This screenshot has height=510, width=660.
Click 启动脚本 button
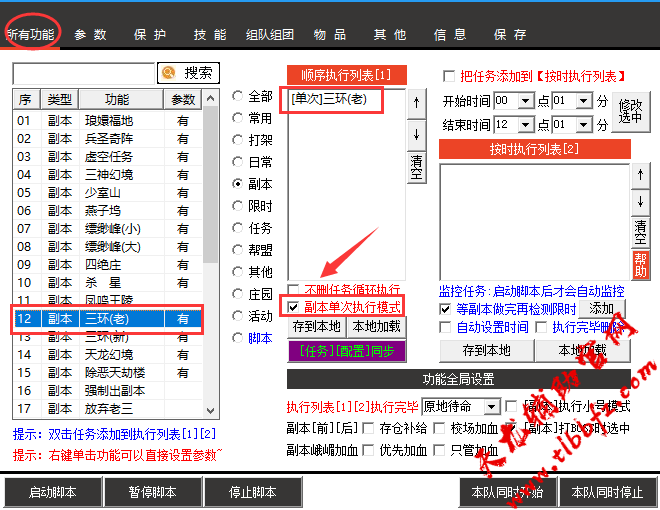pos(53,492)
